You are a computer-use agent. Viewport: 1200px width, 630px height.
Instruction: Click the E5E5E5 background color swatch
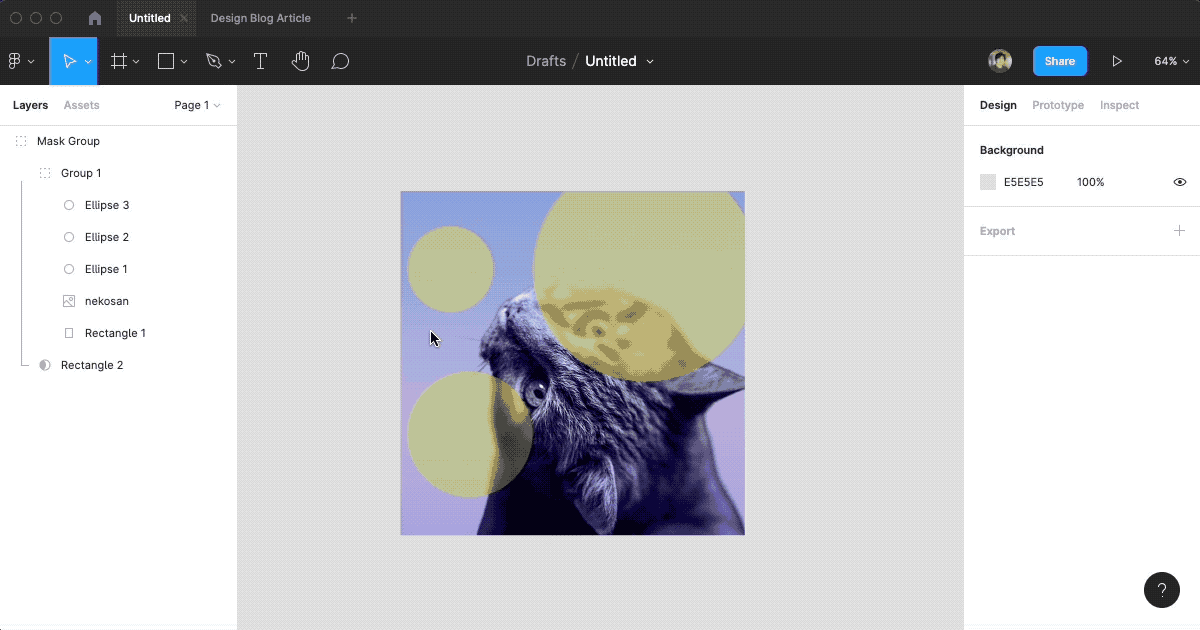pyautogui.click(x=988, y=182)
